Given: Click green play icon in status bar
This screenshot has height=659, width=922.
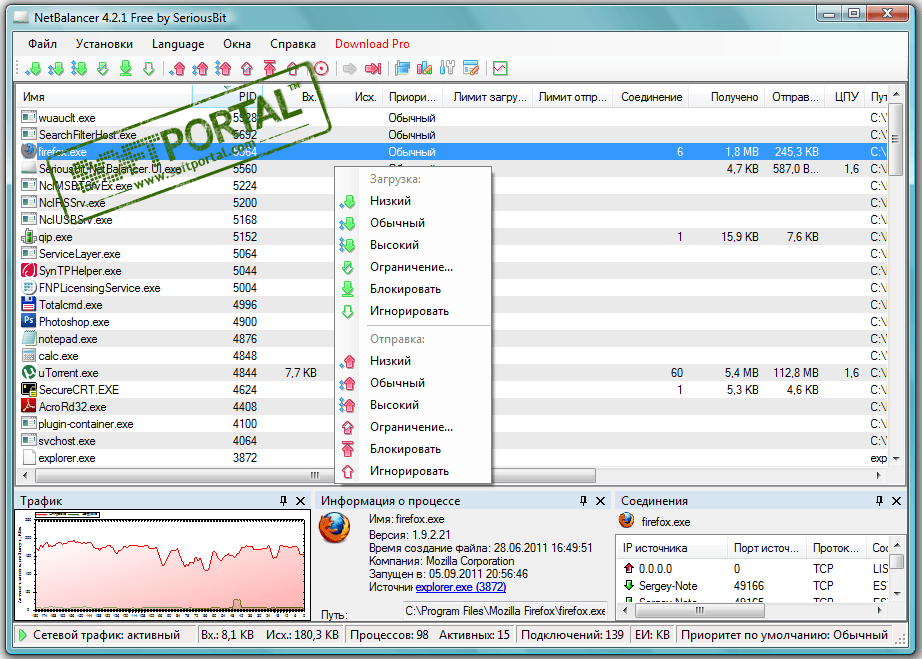Looking at the screenshot, I should pyautogui.click(x=23, y=635).
